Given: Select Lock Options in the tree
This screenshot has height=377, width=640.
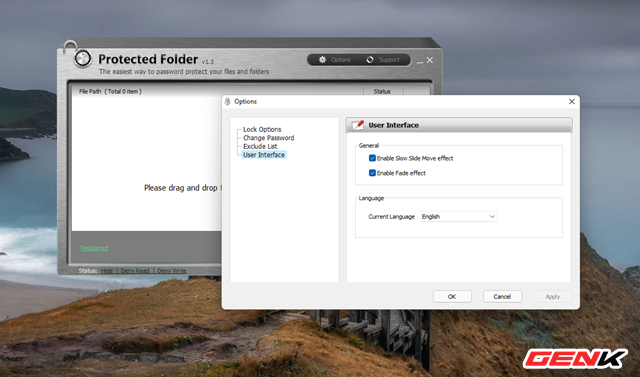Looking at the screenshot, I should tap(262, 129).
